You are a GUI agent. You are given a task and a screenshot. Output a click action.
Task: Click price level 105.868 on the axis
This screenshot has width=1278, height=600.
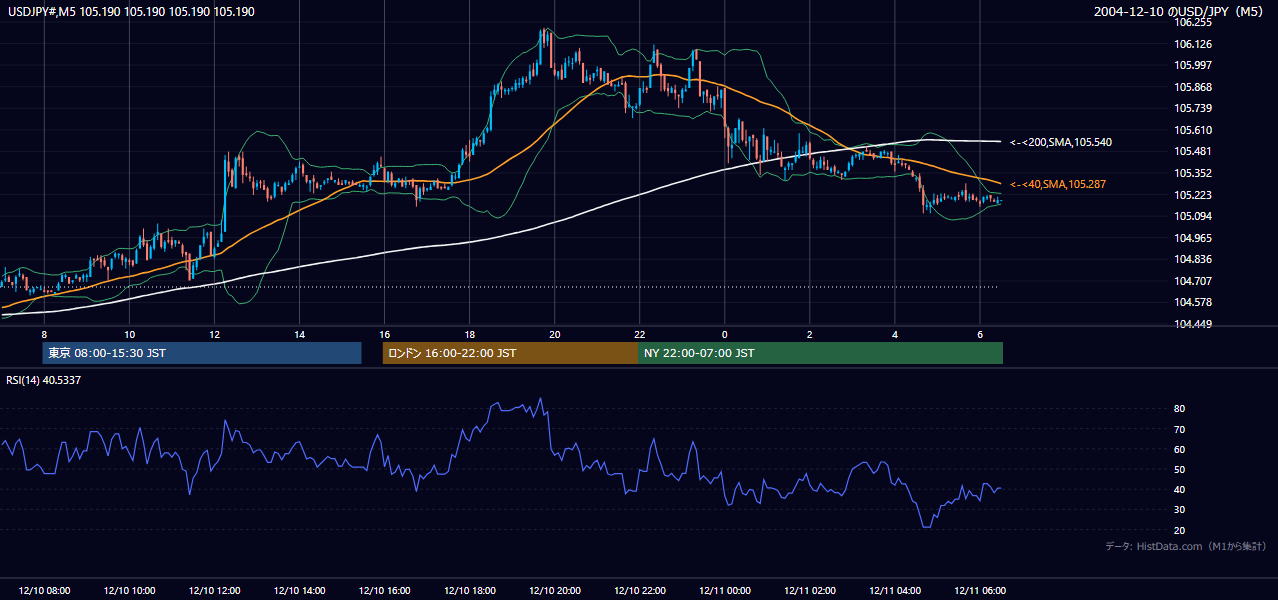(x=1194, y=87)
